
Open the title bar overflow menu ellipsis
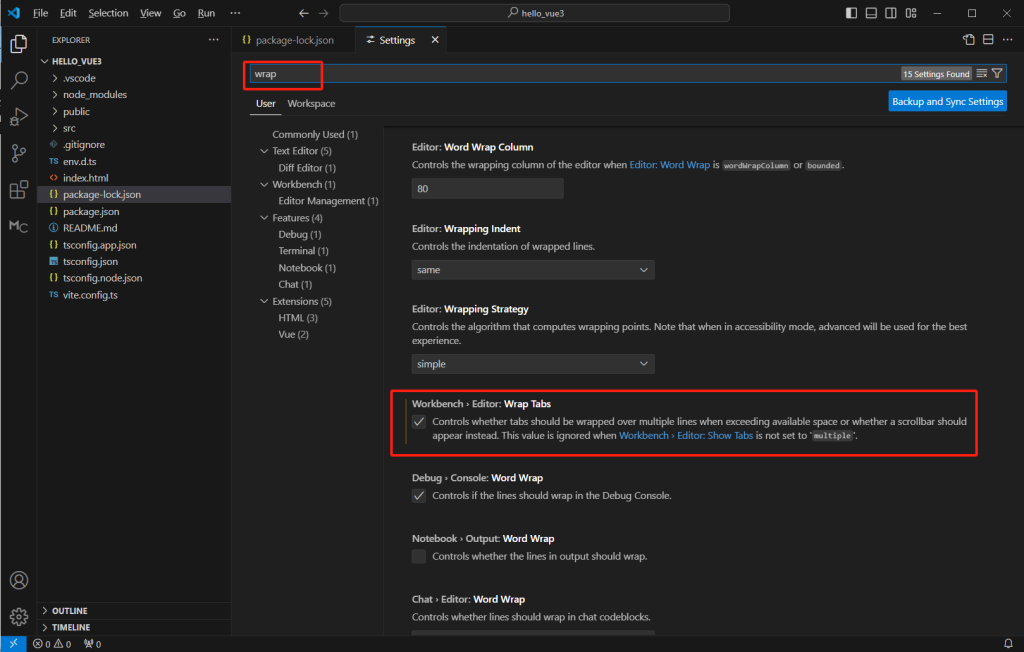tap(235, 13)
